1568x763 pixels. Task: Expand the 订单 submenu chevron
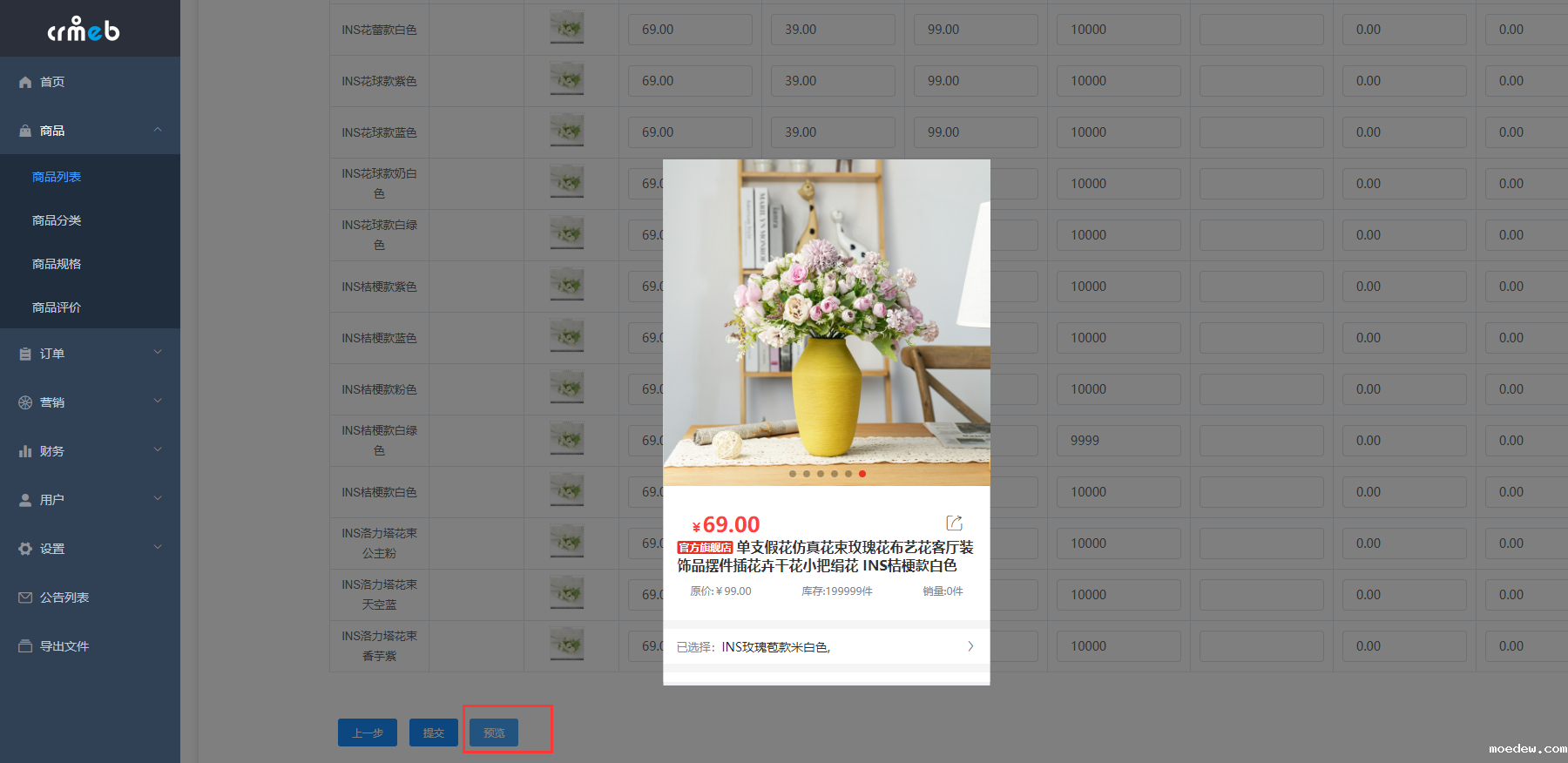click(158, 353)
